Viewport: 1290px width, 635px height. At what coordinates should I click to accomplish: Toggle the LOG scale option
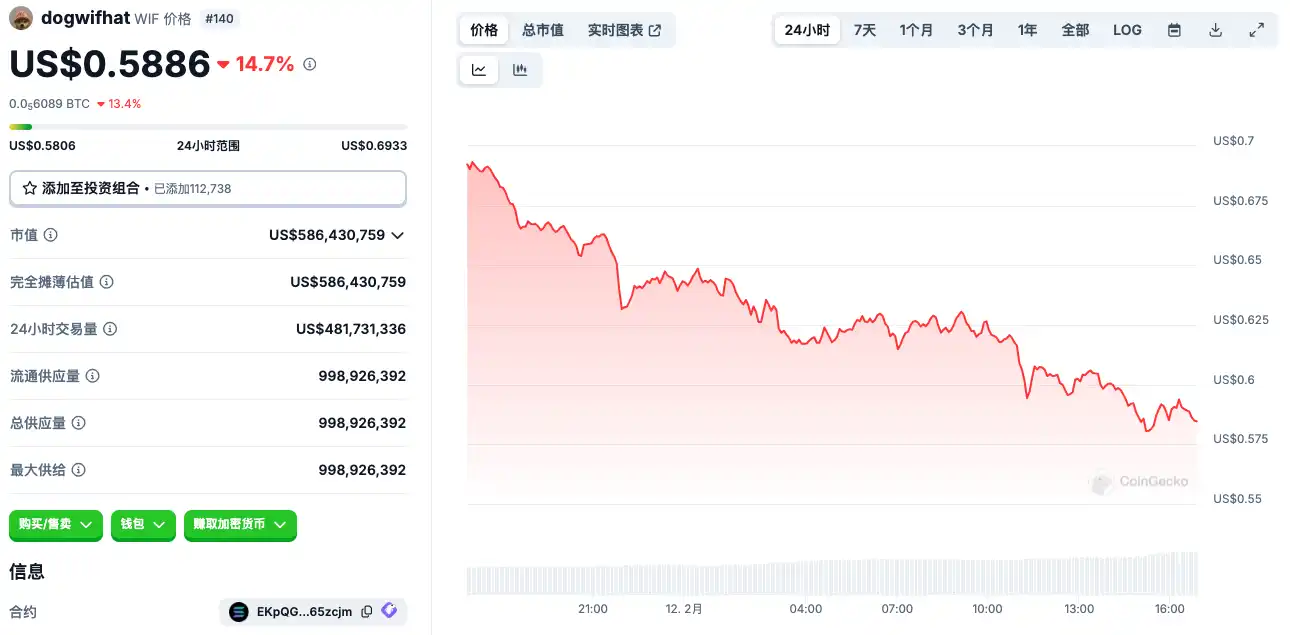1127,30
